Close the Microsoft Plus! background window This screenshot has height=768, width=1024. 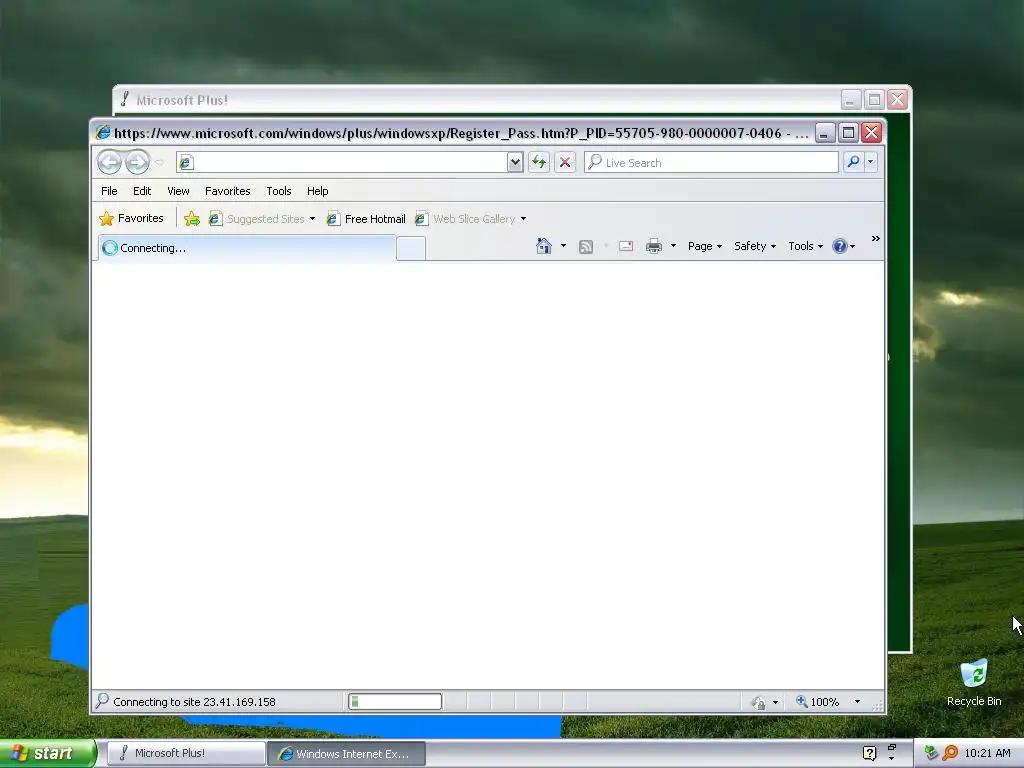(897, 100)
